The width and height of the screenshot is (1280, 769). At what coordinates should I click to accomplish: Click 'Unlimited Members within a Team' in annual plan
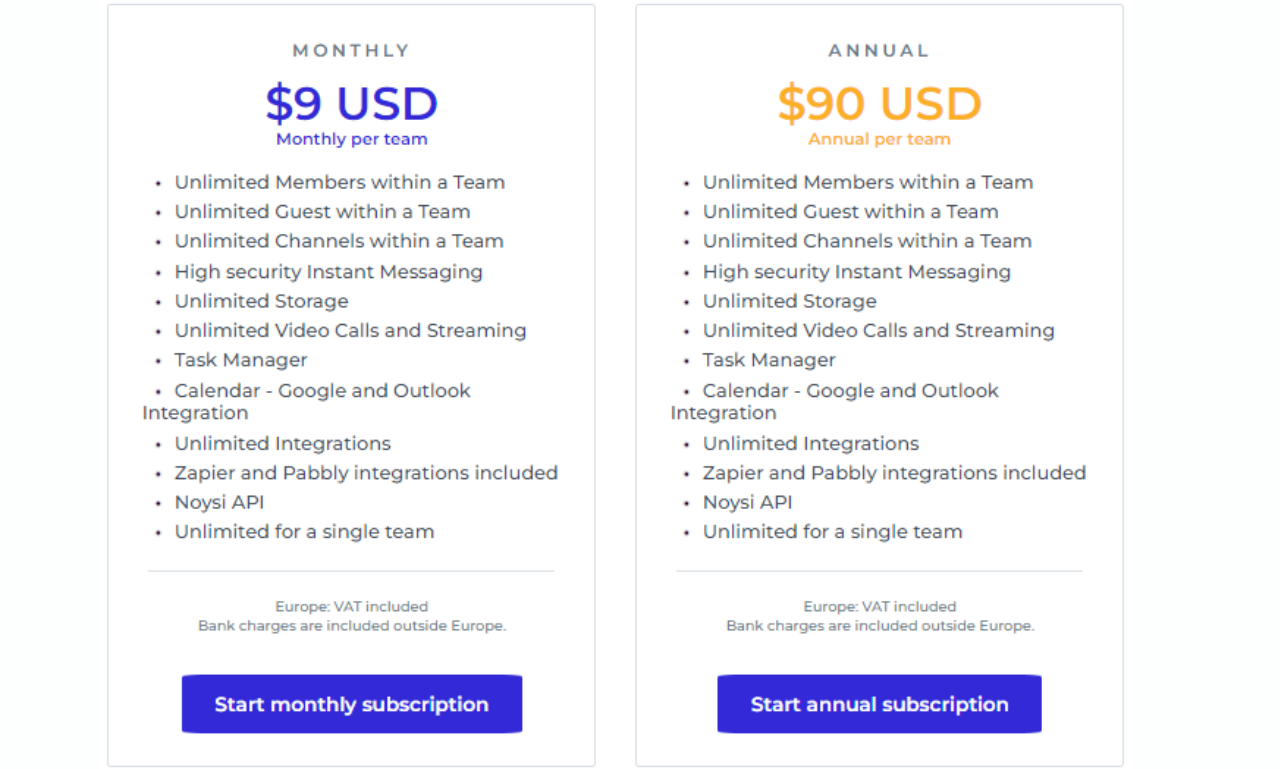tap(868, 182)
